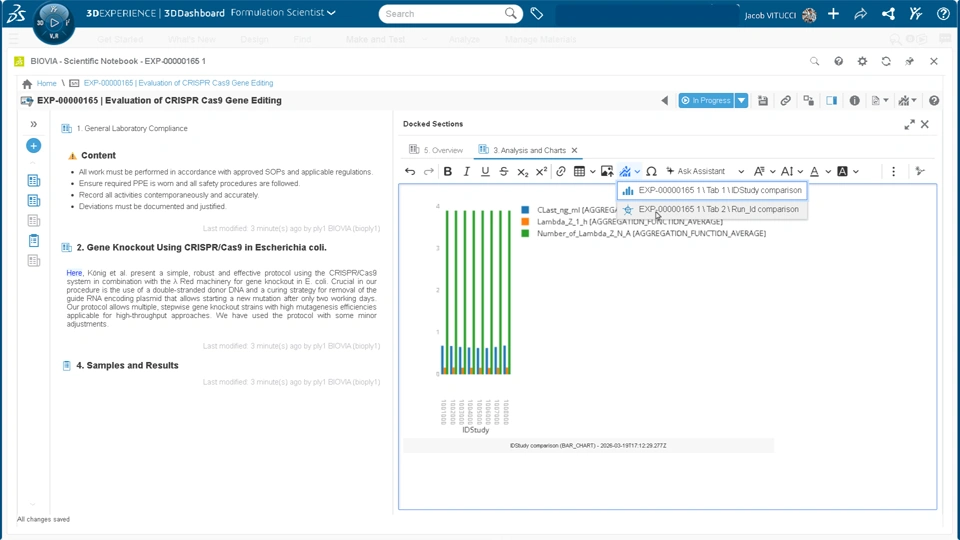This screenshot has width=960, height=540.
Task: Click the redo icon in editor toolbar
Action: point(429,171)
